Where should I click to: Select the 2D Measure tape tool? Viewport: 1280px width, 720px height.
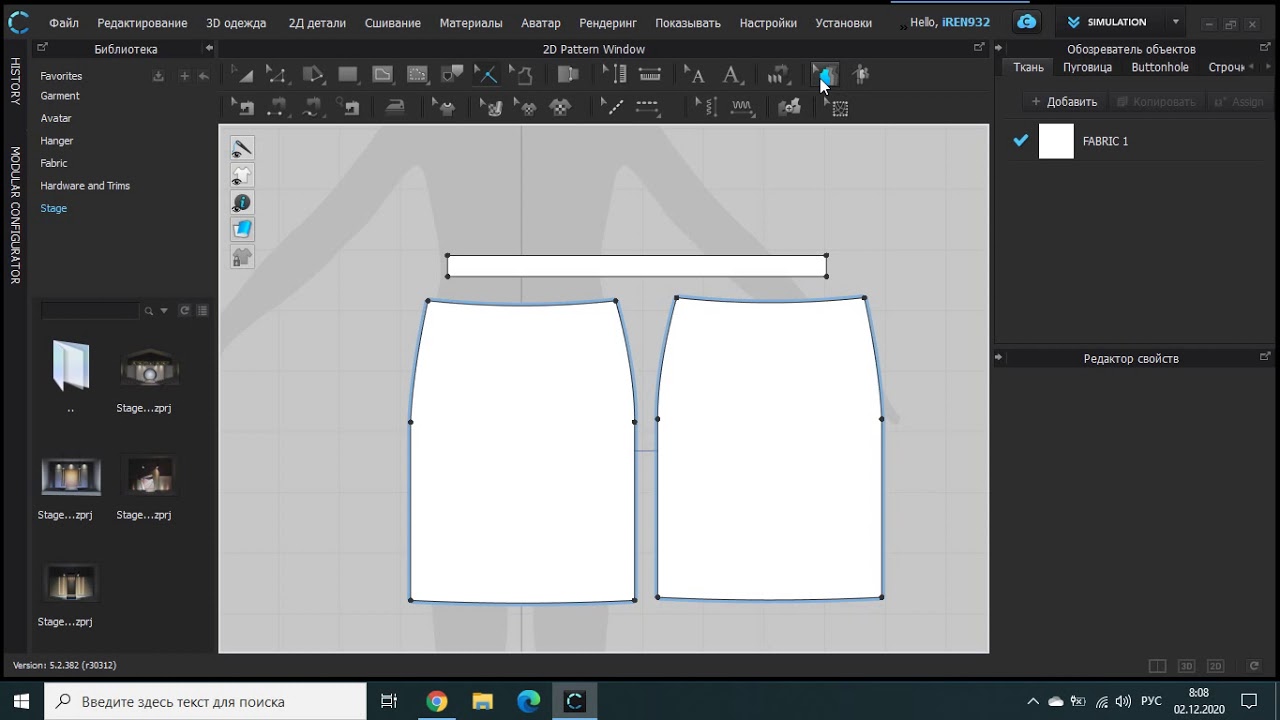point(650,75)
